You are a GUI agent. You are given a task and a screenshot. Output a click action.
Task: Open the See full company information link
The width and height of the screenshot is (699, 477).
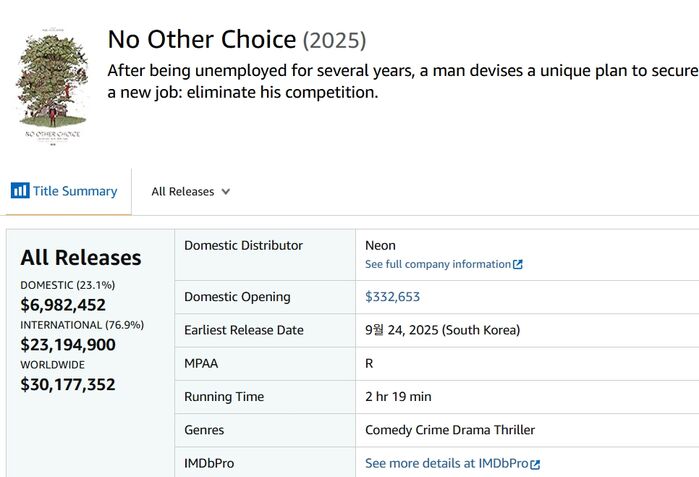tap(438, 264)
